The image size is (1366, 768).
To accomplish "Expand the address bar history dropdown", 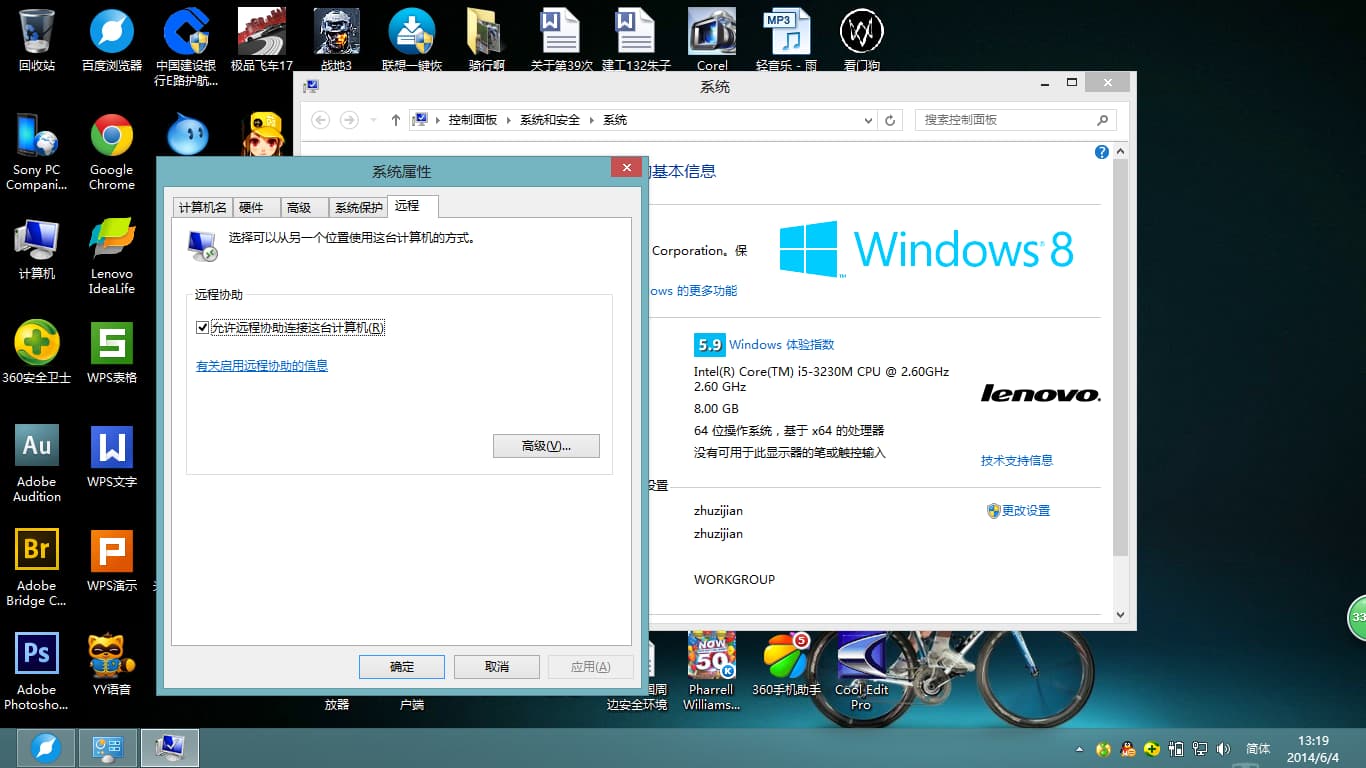I will click(868, 120).
